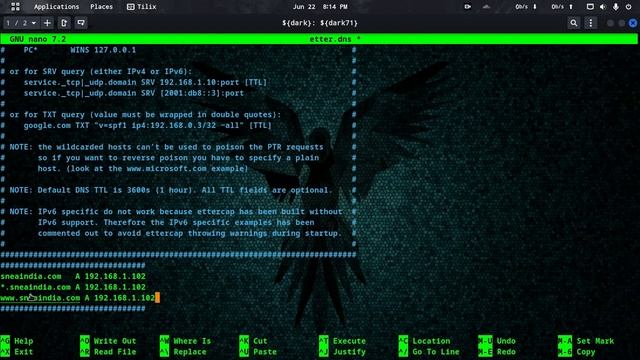This screenshot has height=360, width=640.
Task: Click the 'SRV [2001:db8::3]:port' example line
Action: coord(133,93)
